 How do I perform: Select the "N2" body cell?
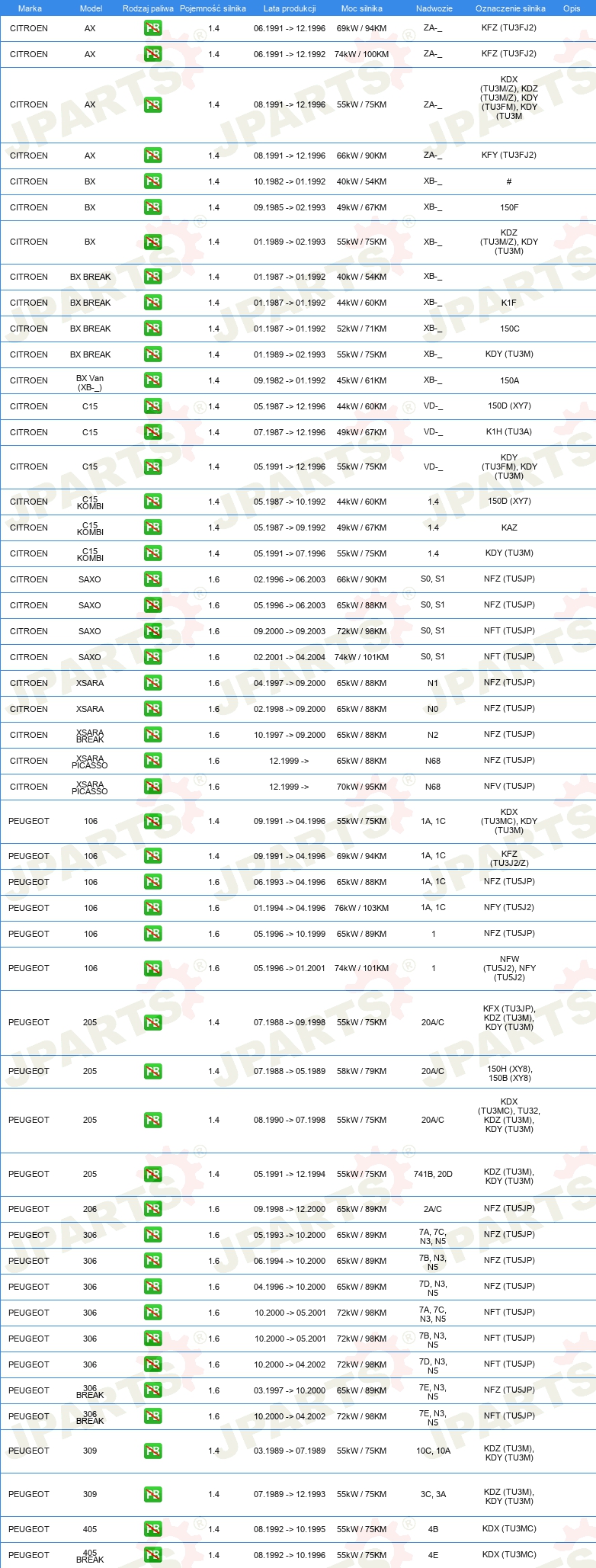(433, 735)
